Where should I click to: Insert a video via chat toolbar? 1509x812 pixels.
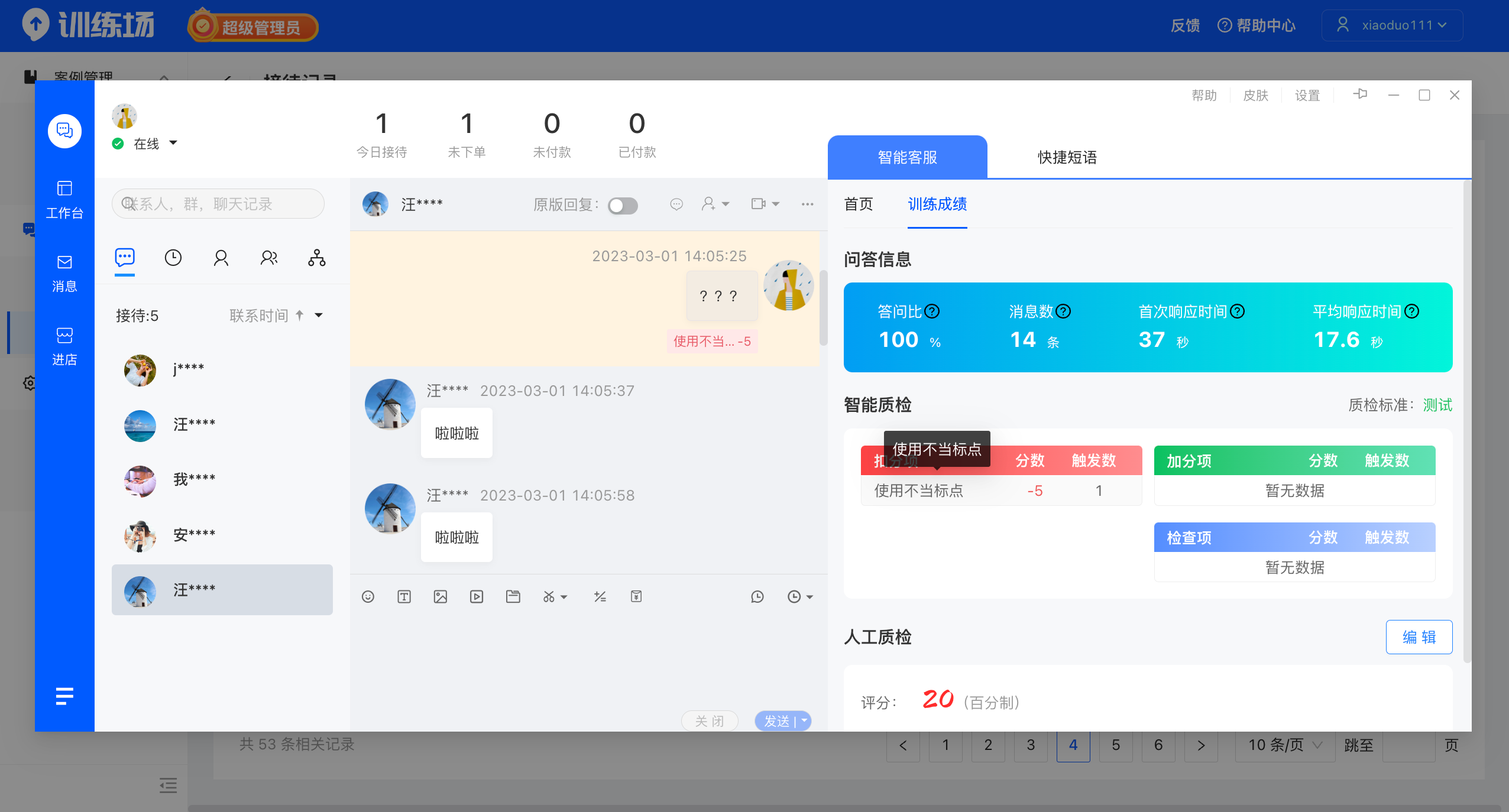coord(477,596)
